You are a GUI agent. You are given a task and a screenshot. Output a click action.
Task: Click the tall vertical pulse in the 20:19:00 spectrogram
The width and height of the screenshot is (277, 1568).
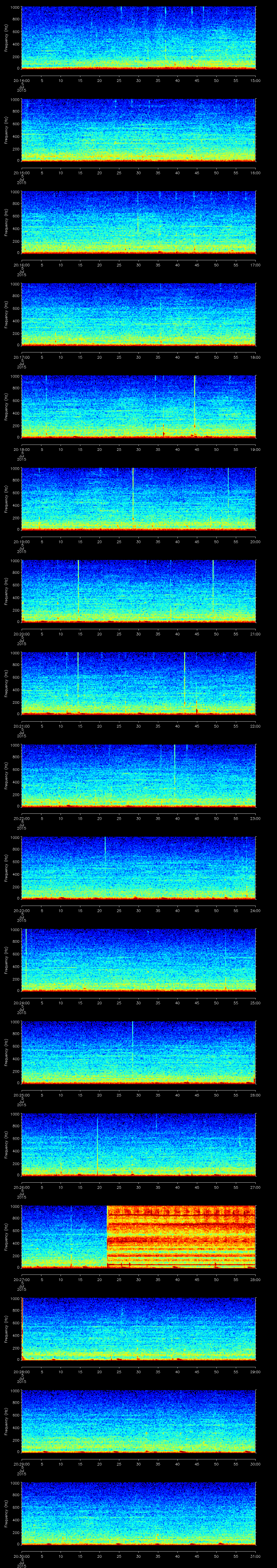click(133, 499)
